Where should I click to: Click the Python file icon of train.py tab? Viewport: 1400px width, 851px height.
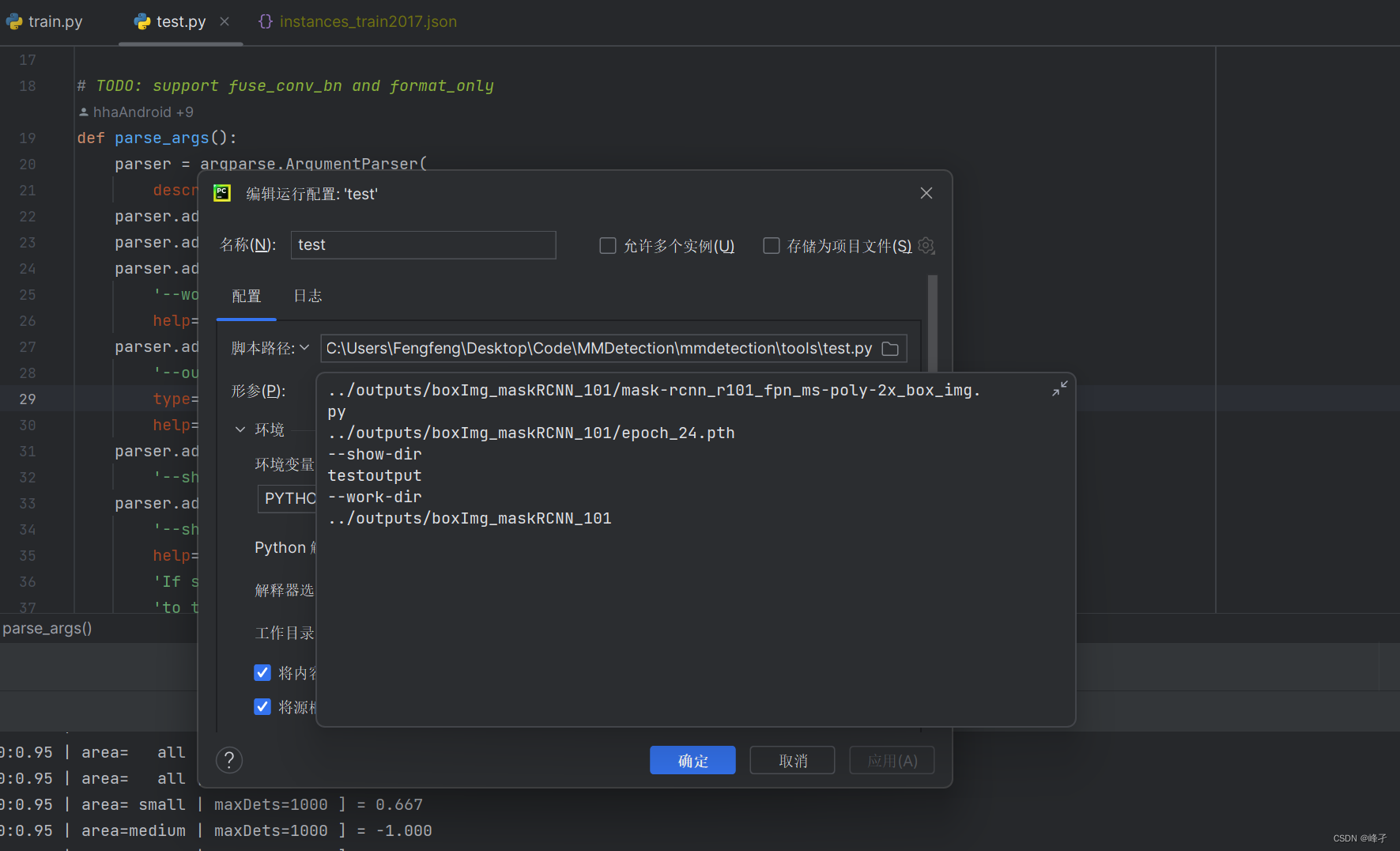click(x=14, y=21)
